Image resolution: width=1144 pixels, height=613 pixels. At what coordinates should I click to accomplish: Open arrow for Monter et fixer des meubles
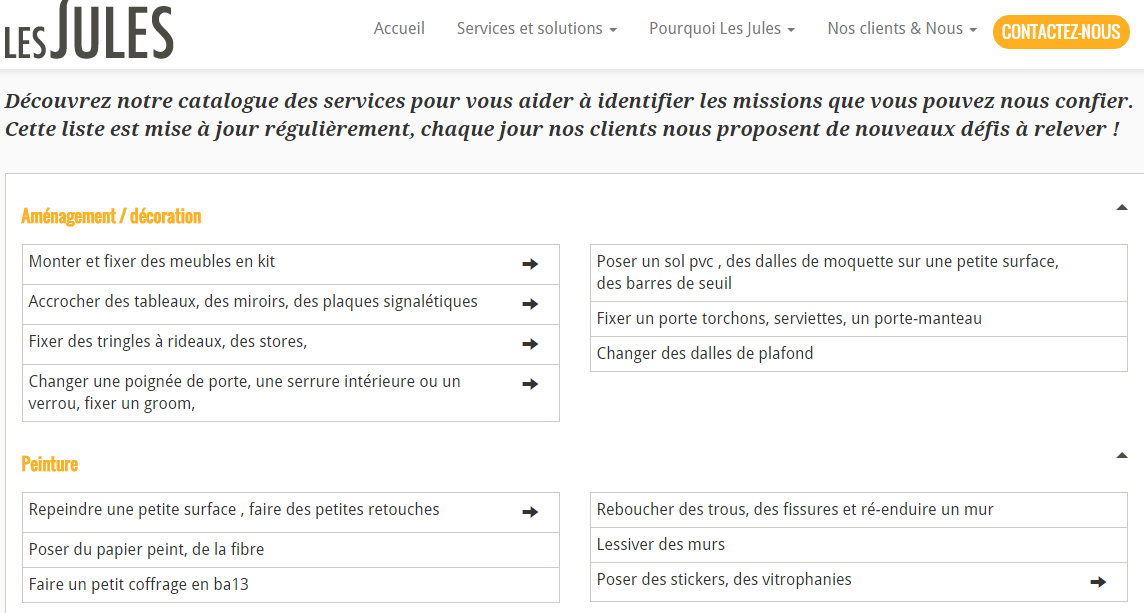pos(530,264)
